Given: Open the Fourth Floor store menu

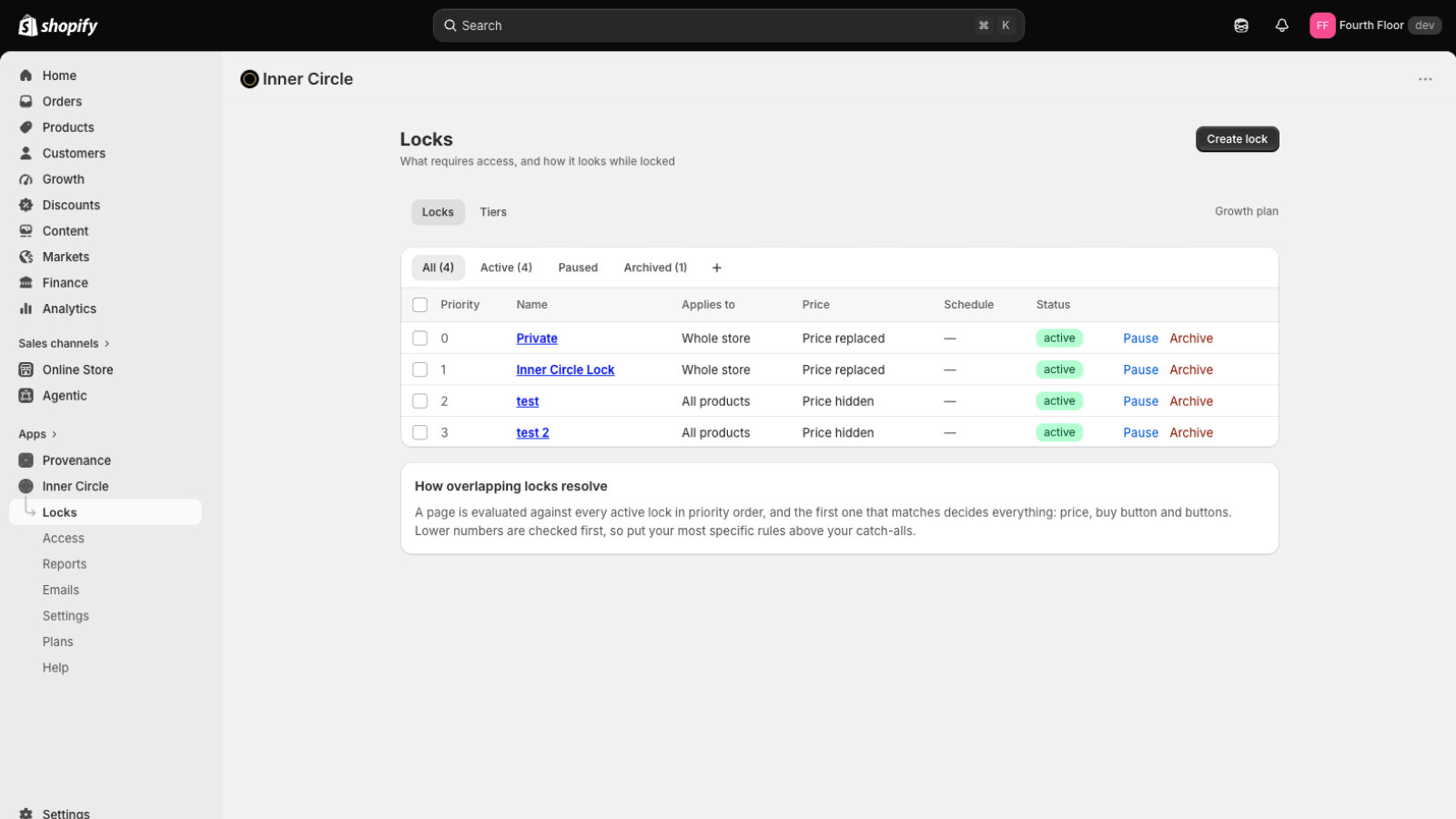Looking at the screenshot, I should click(x=1375, y=25).
